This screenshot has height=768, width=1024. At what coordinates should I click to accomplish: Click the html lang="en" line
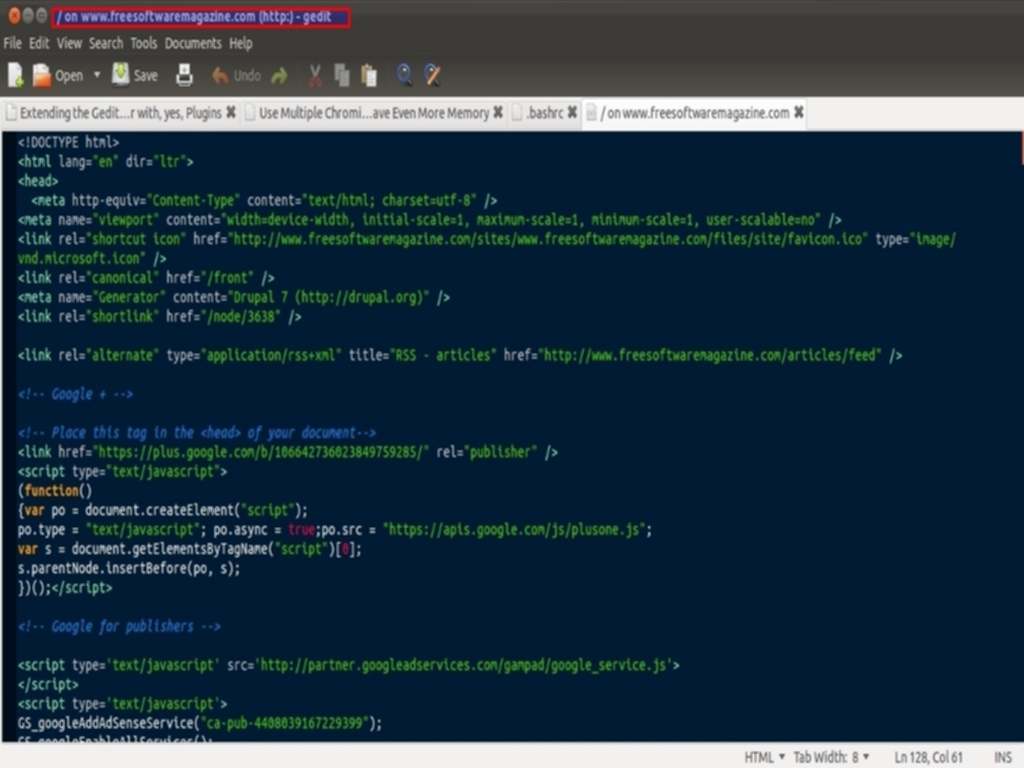[x=106, y=161]
